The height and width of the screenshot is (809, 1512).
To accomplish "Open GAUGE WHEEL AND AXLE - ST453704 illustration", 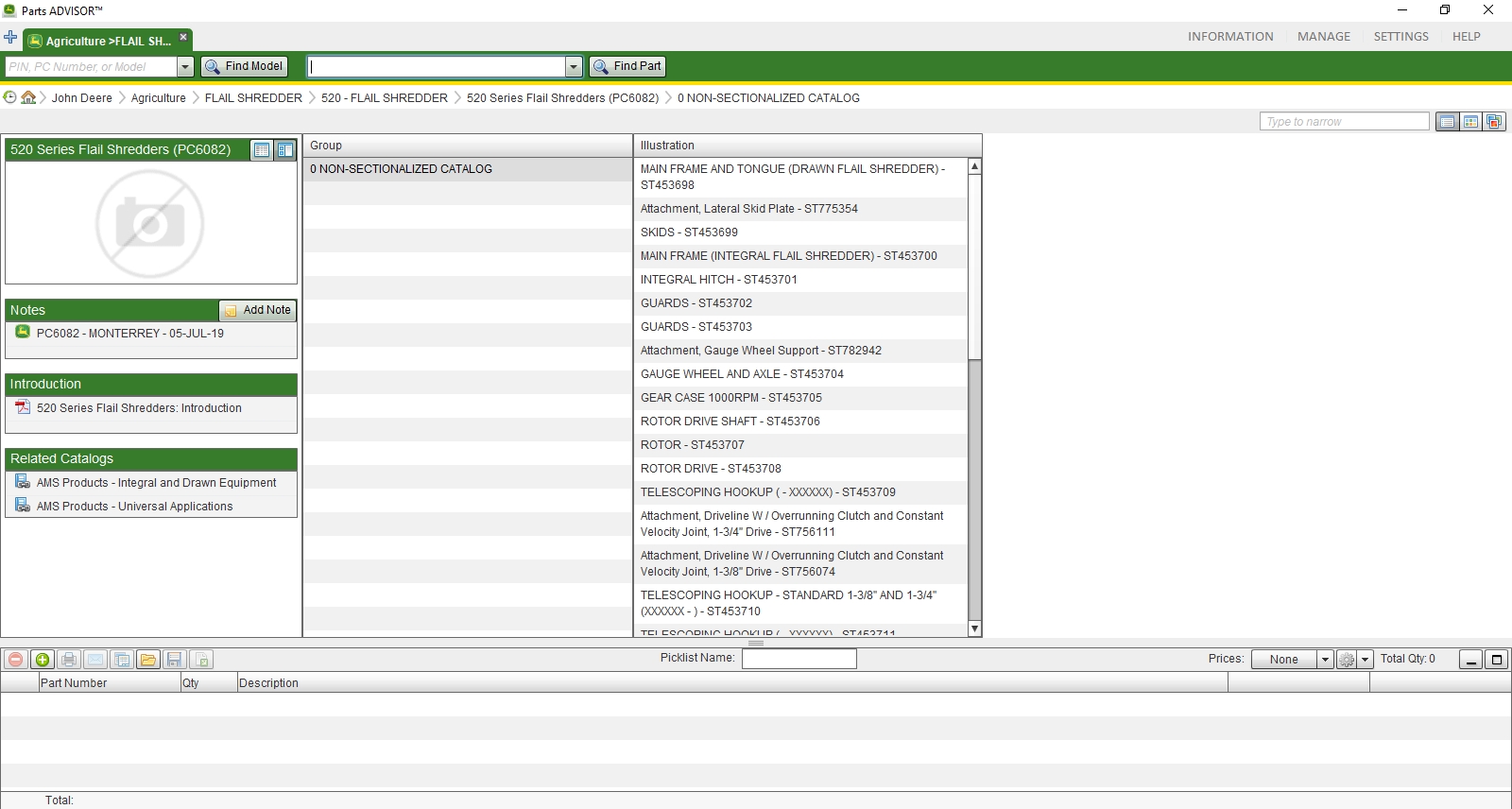I will [x=801, y=374].
